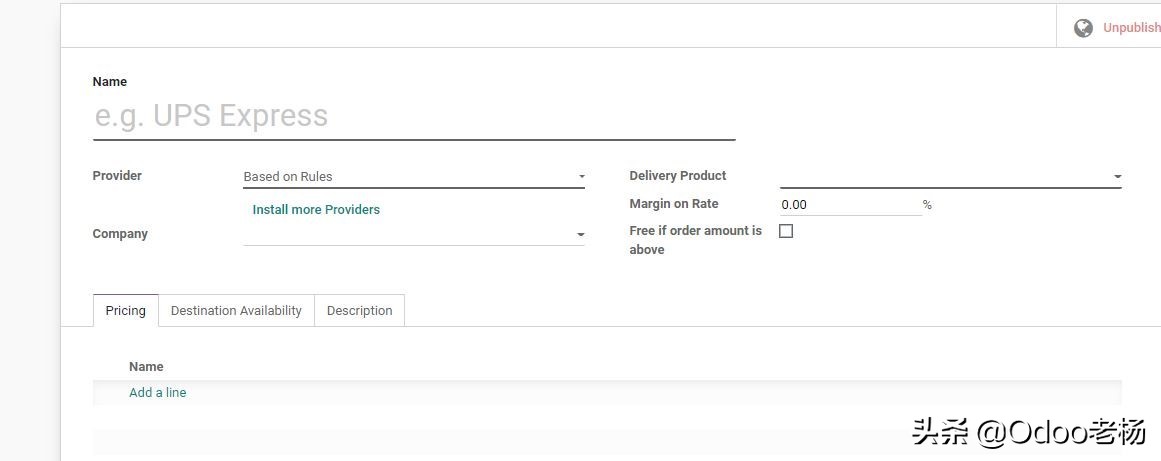Image resolution: width=1161 pixels, height=461 pixels.
Task: Open the Provider 'Based on Rules' selection field
Action: click(405, 176)
